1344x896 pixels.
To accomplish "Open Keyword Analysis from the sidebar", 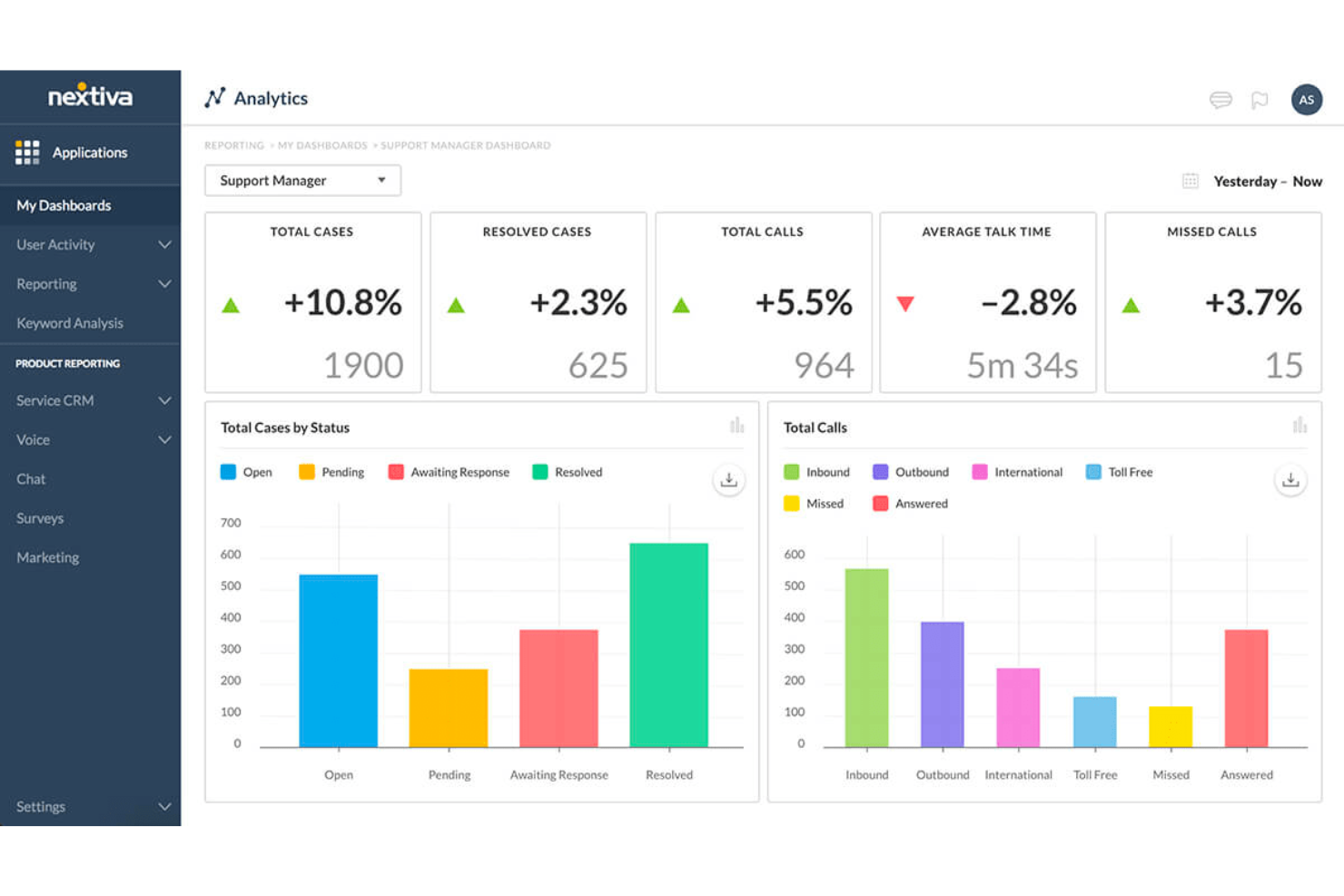I will [70, 322].
